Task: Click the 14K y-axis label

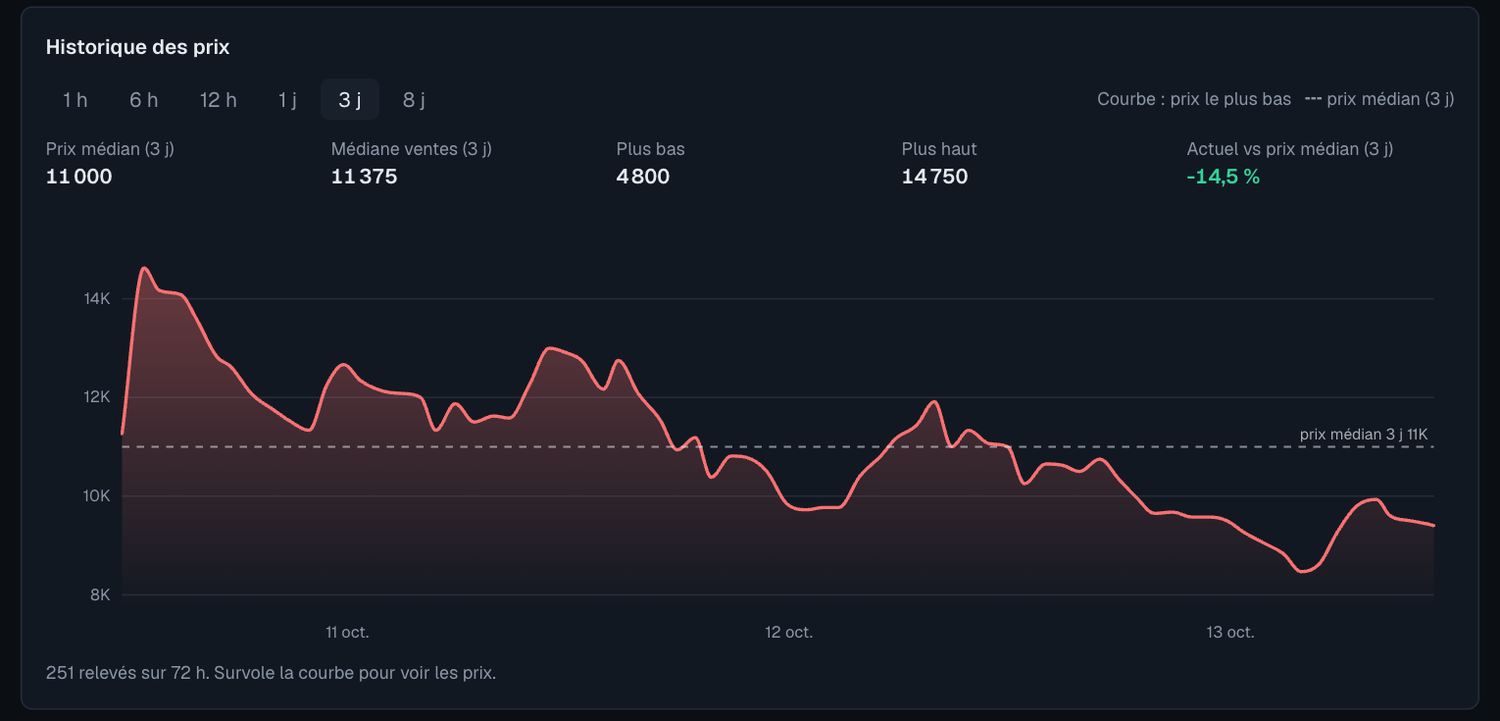Action: (x=98, y=298)
